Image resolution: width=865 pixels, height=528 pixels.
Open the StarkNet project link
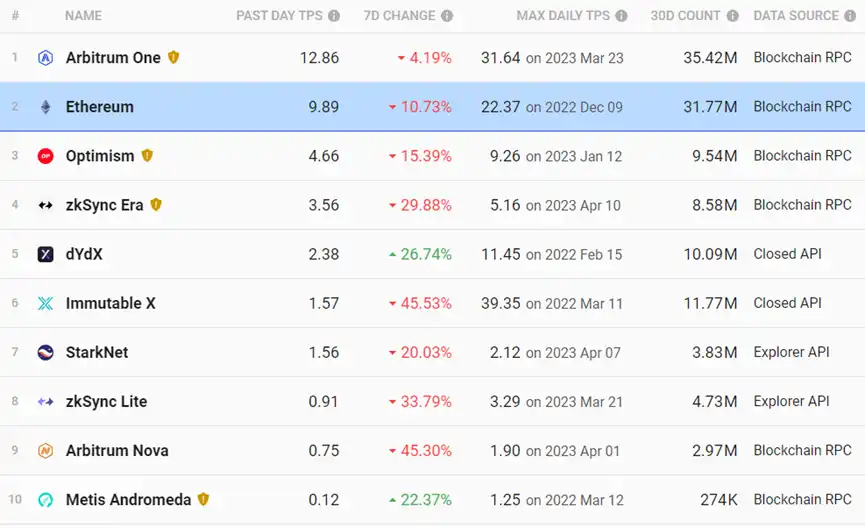97,352
